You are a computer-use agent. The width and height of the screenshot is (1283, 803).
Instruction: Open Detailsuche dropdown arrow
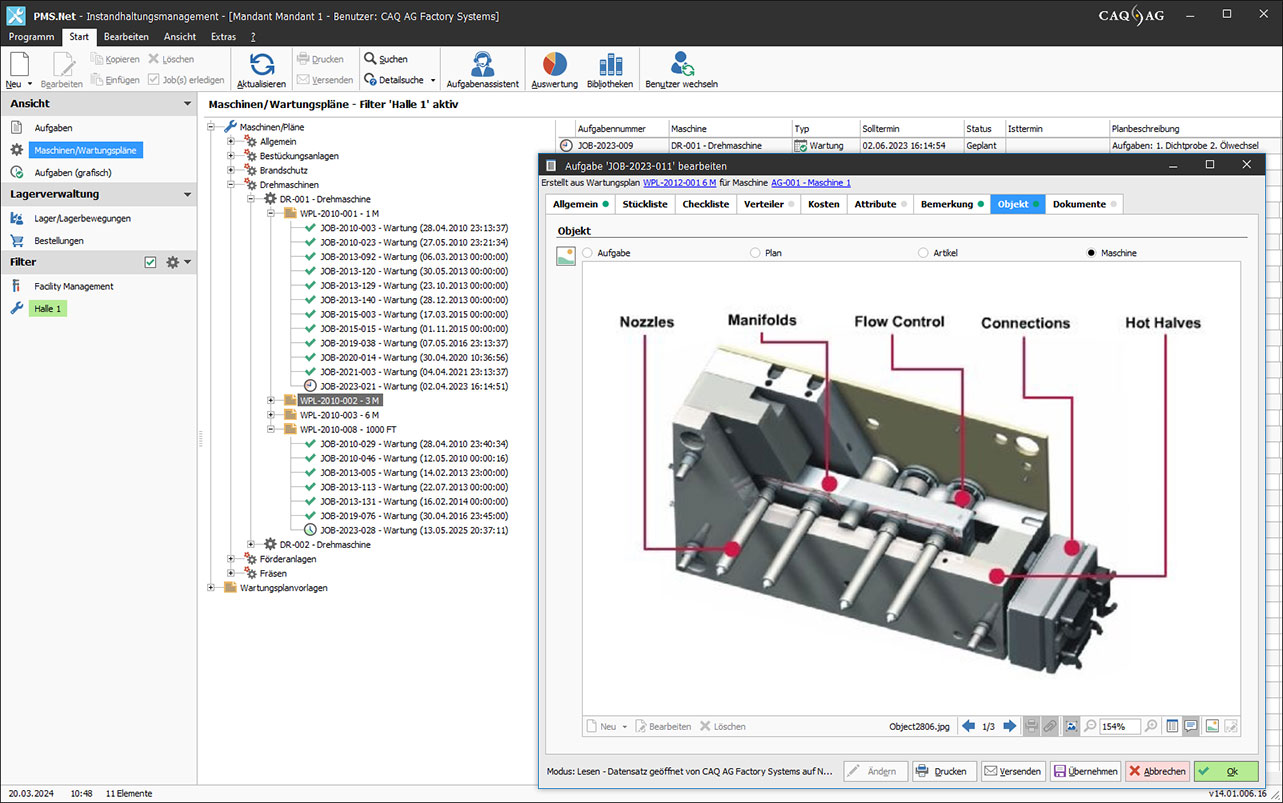431,80
